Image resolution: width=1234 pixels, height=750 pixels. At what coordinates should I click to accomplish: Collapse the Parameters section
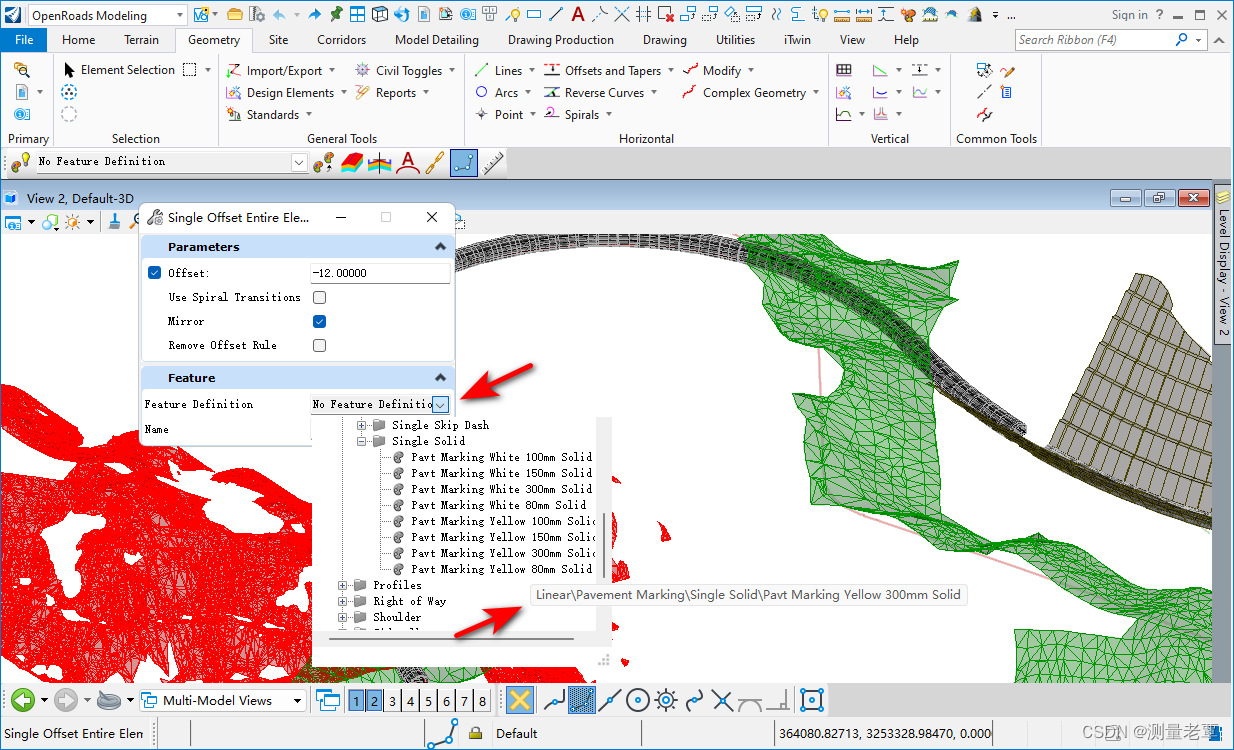point(440,247)
